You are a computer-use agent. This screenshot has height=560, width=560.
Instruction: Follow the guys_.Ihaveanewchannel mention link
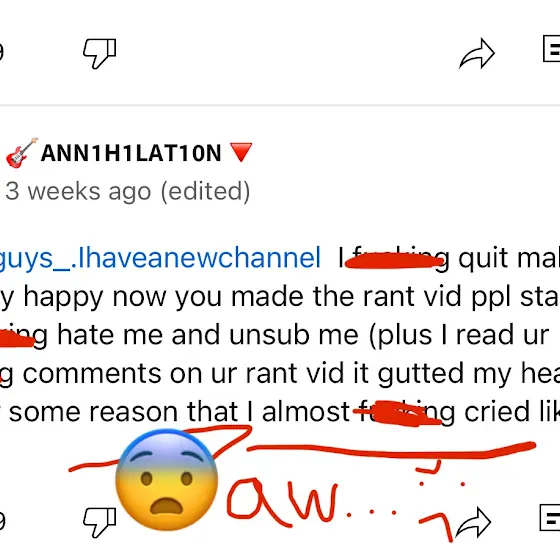coord(160,258)
